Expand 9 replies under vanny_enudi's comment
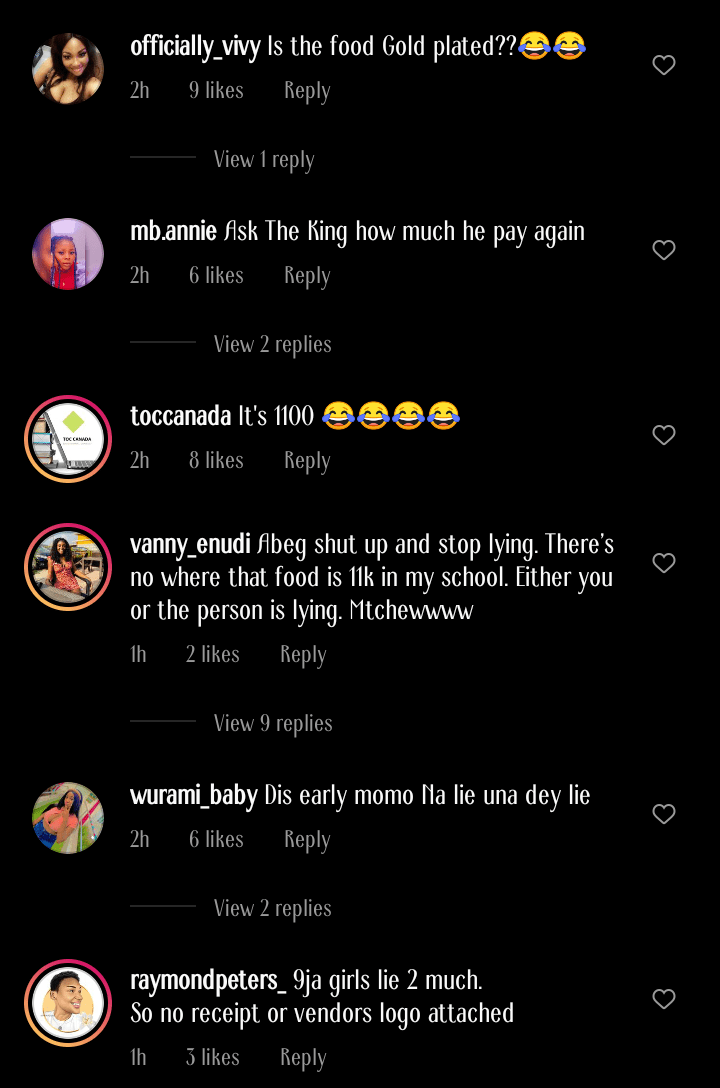720x1088 pixels. 273,724
